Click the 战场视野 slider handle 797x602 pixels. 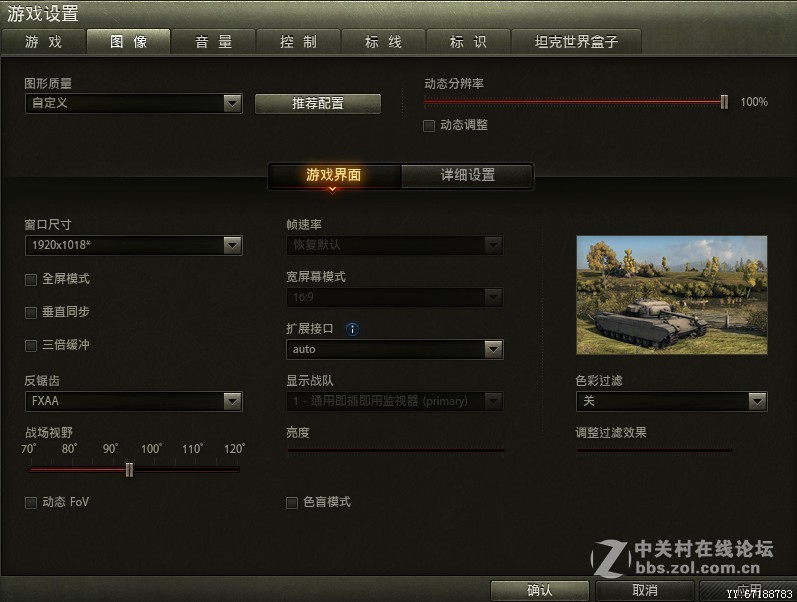point(129,470)
